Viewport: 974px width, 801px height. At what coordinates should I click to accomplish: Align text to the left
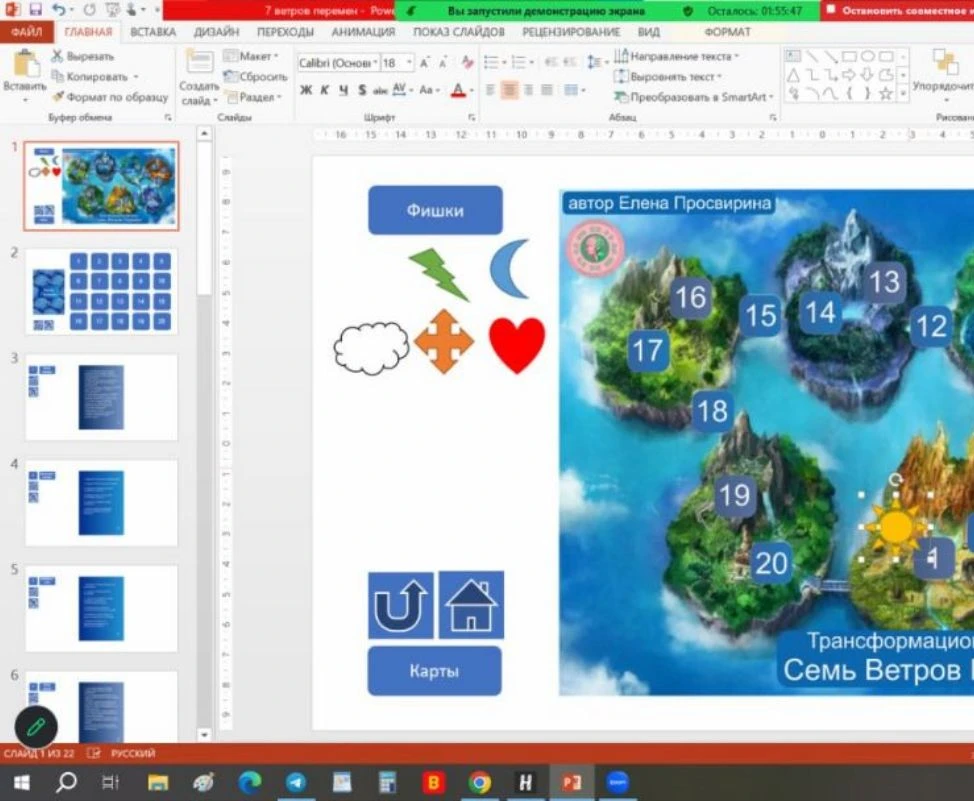[490, 91]
